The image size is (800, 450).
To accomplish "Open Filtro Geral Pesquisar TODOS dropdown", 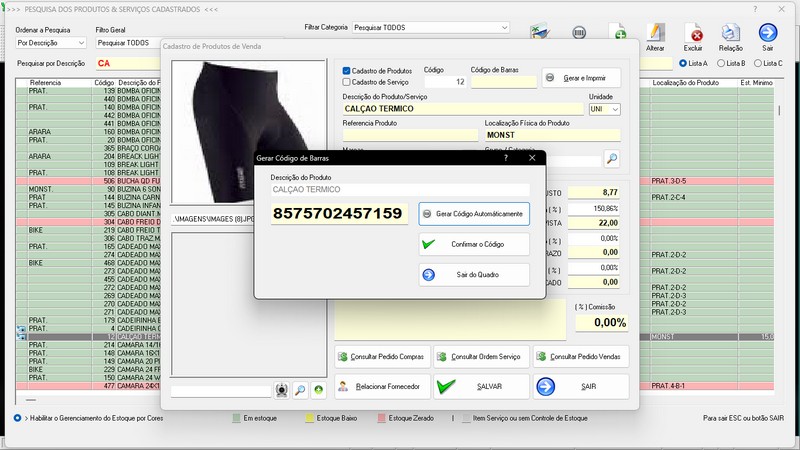I will (x=128, y=43).
